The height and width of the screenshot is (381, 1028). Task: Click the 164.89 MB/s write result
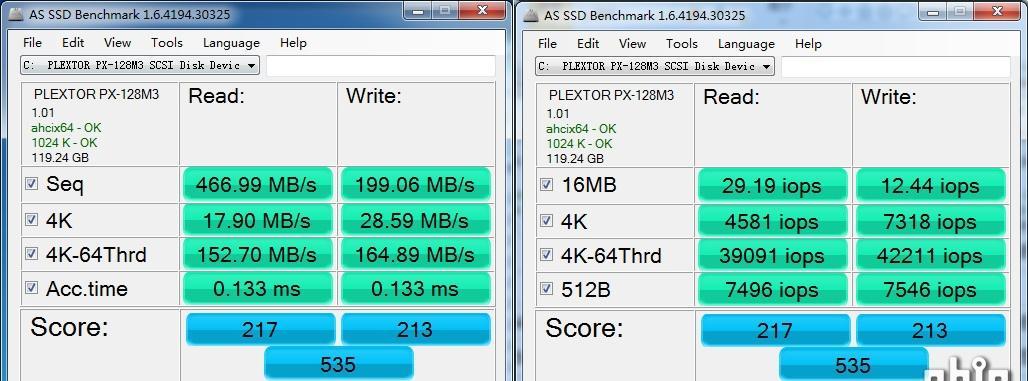(x=415, y=254)
